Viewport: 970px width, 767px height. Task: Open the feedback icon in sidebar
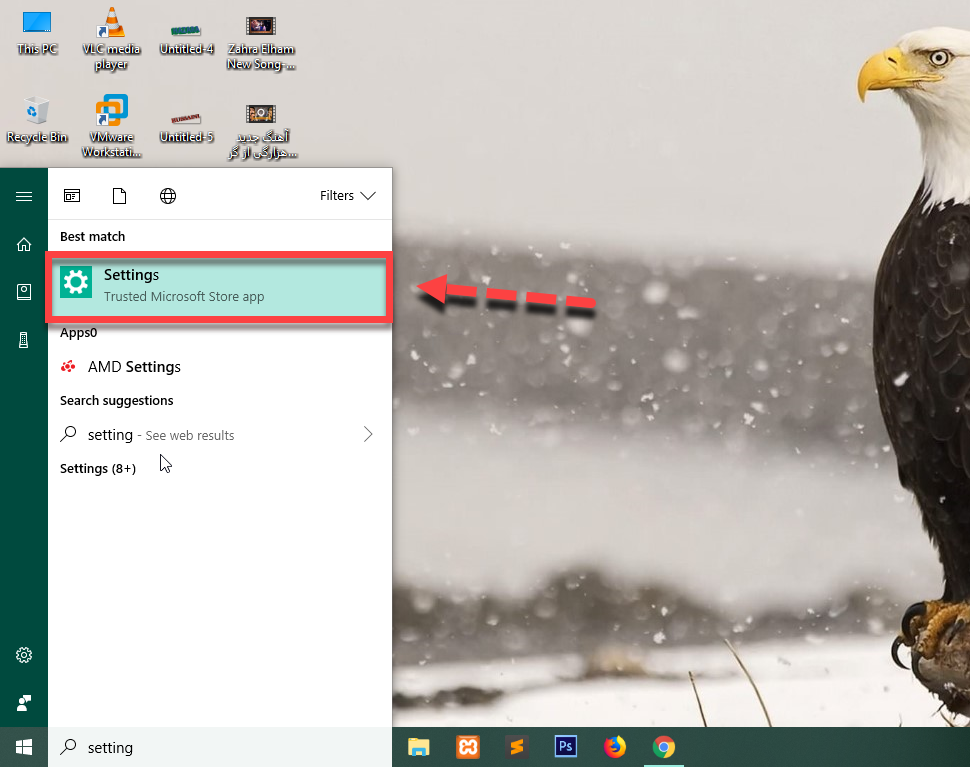click(24, 702)
